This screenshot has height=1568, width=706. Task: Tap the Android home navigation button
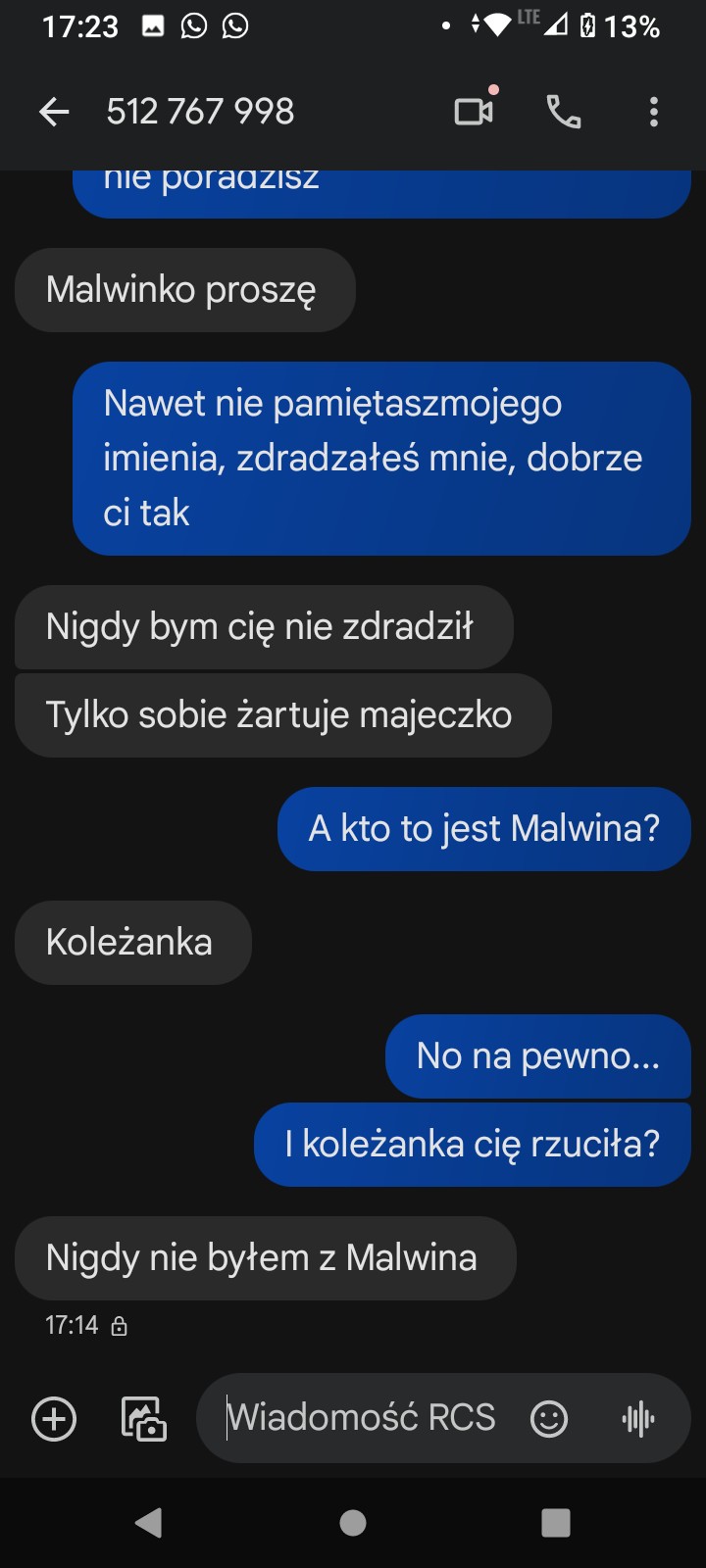click(x=353, y=1522)
